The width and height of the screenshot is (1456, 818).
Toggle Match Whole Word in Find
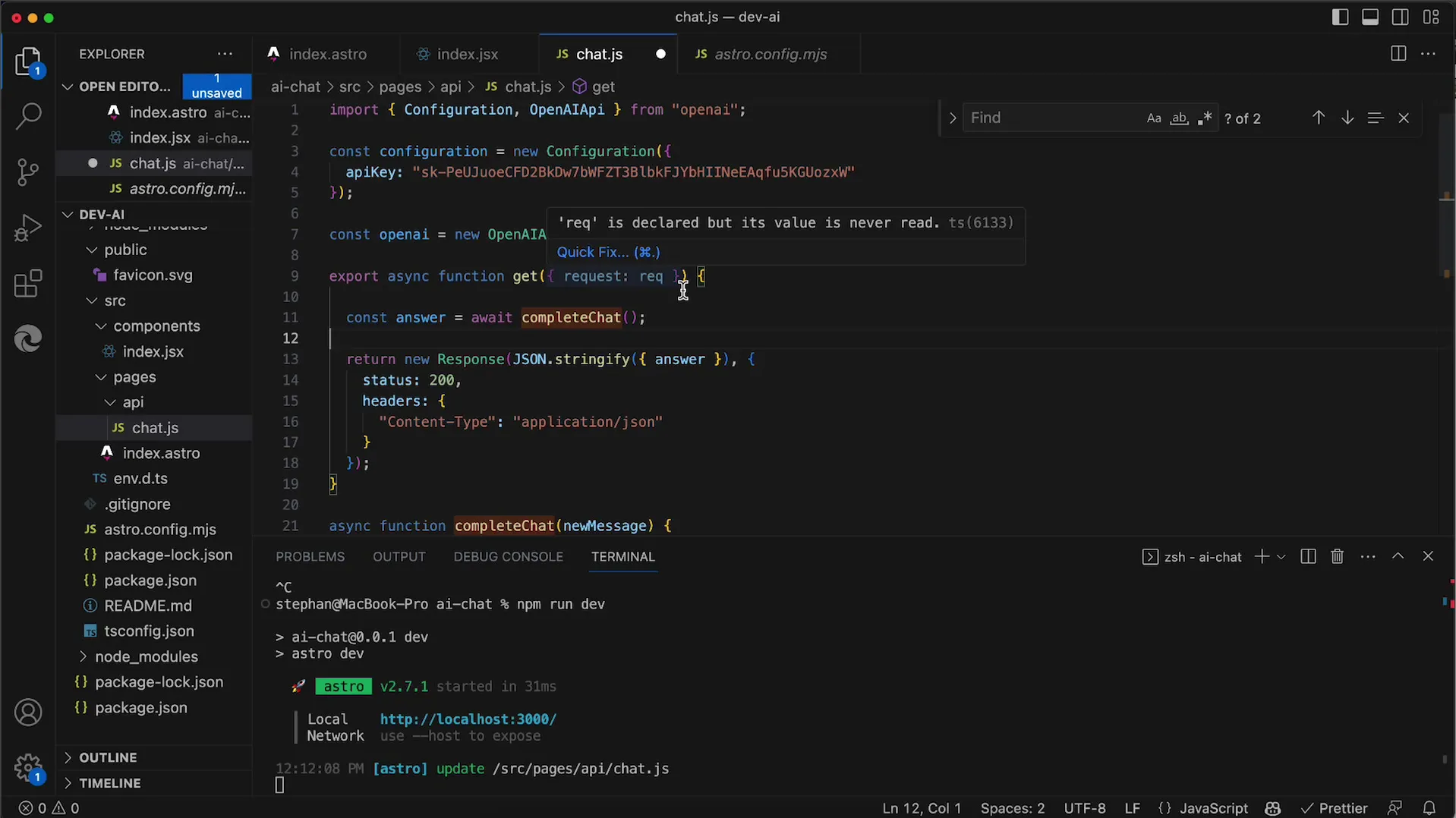pyautogui.click(x=1179, y=118)
